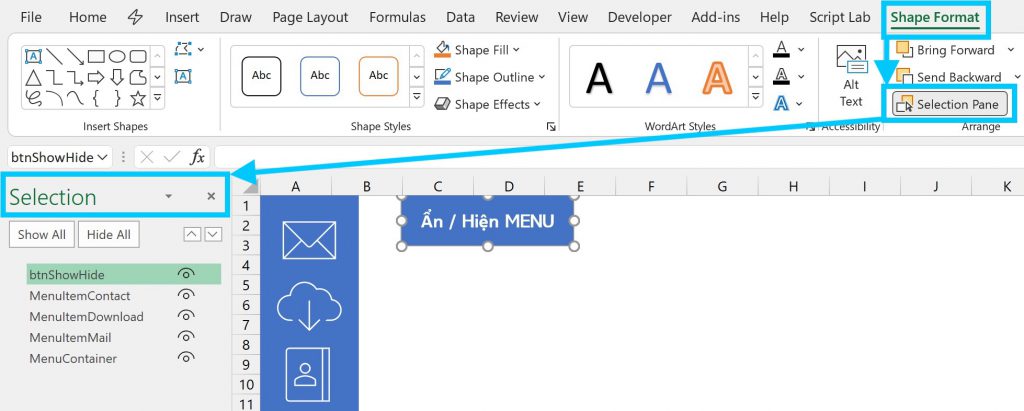Hide the MenuItemContact shape
This screenshot has height=411, width=1024.
pos(185,295)
